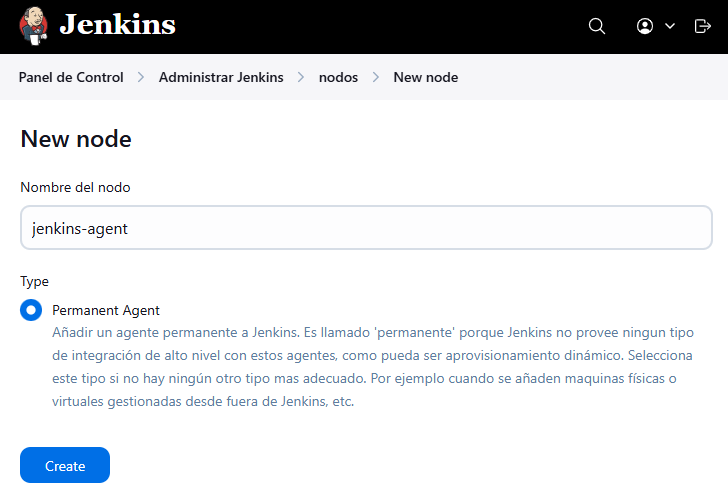
Task: Open the search magnifier icon
Action: (x=597, y=26)
